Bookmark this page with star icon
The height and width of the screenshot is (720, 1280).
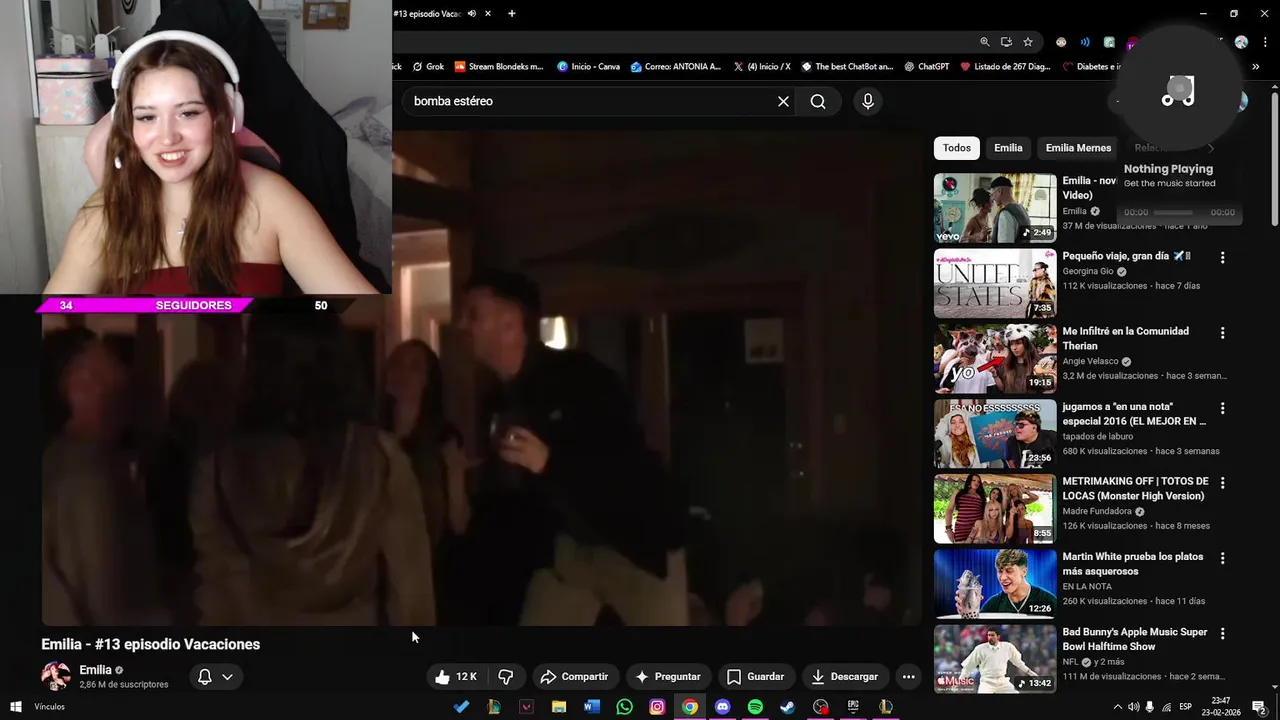[x=1028, y=42]
